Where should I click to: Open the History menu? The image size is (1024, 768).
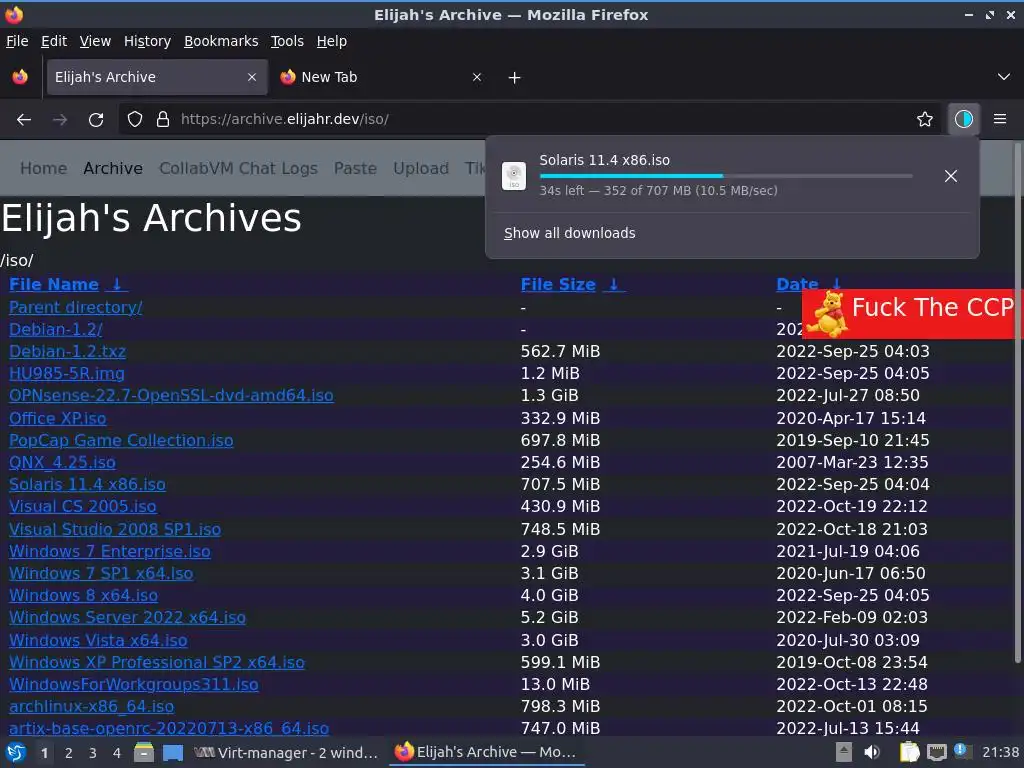(x=148, y=41)
